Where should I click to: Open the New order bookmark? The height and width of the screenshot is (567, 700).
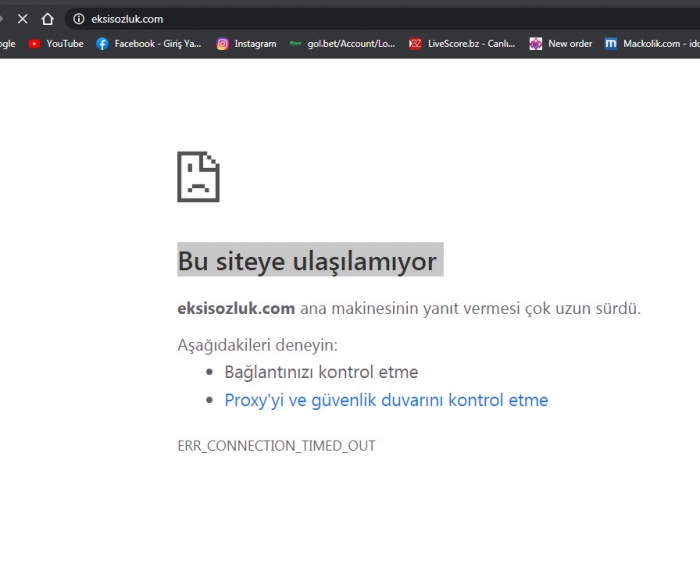coord(561,44)
